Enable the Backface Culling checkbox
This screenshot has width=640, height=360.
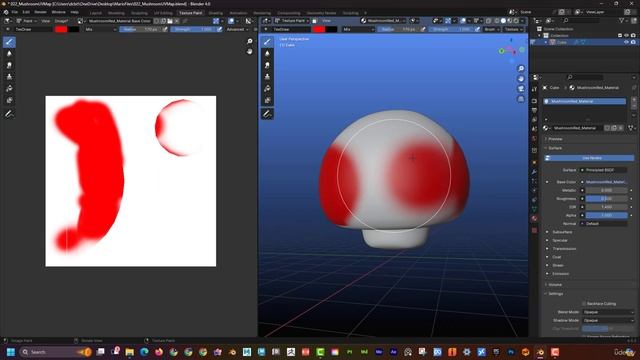pos(584,304)
